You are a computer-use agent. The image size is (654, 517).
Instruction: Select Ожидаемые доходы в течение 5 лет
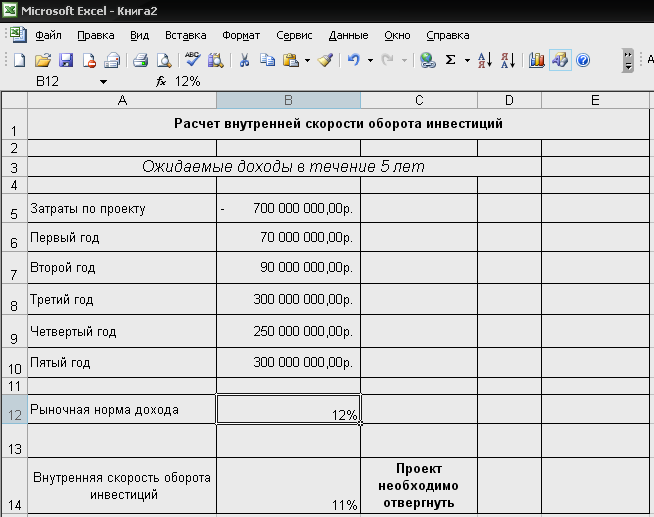click(x=284, y=166)
